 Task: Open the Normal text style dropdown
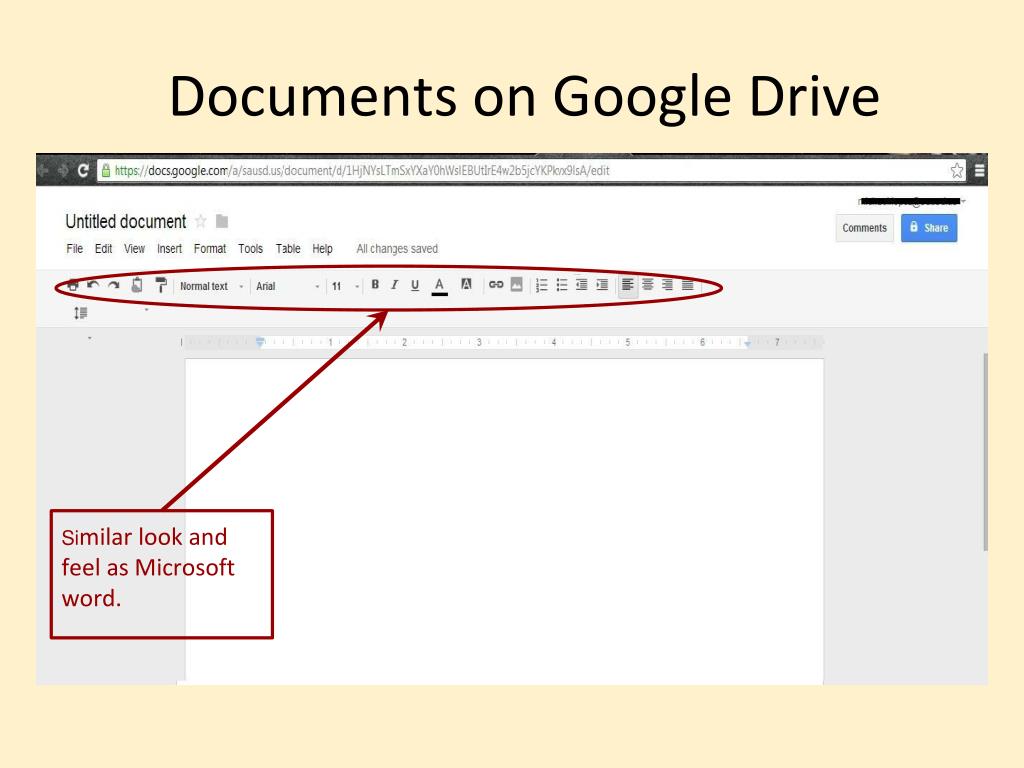(212, 286)
